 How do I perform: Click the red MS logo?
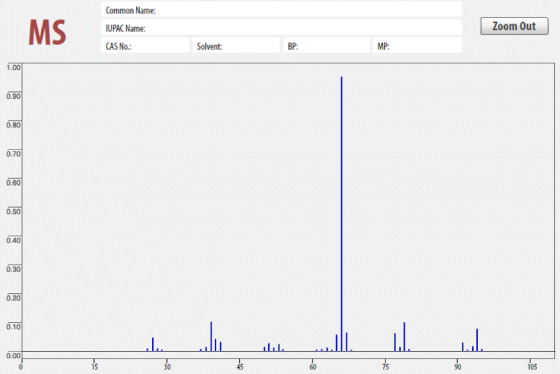click(x=48, y=33)
